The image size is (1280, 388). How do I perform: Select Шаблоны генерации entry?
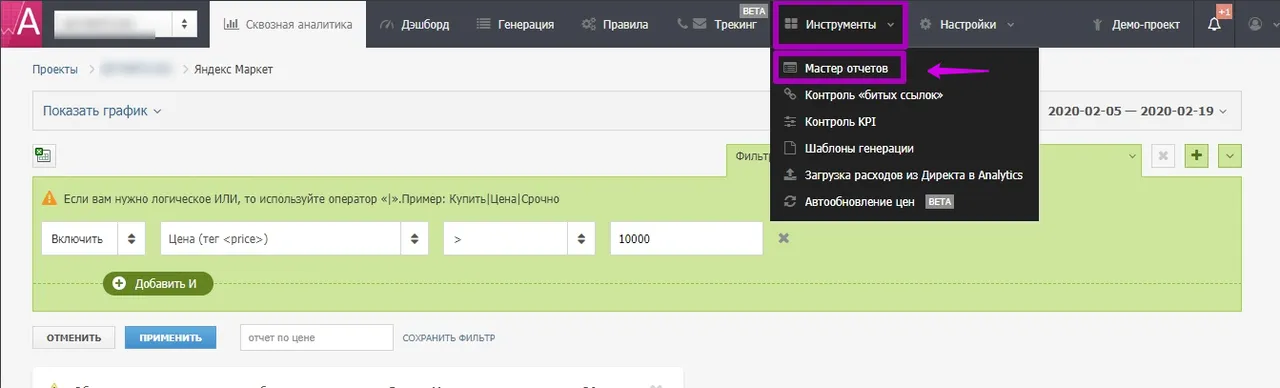[859, 148]
